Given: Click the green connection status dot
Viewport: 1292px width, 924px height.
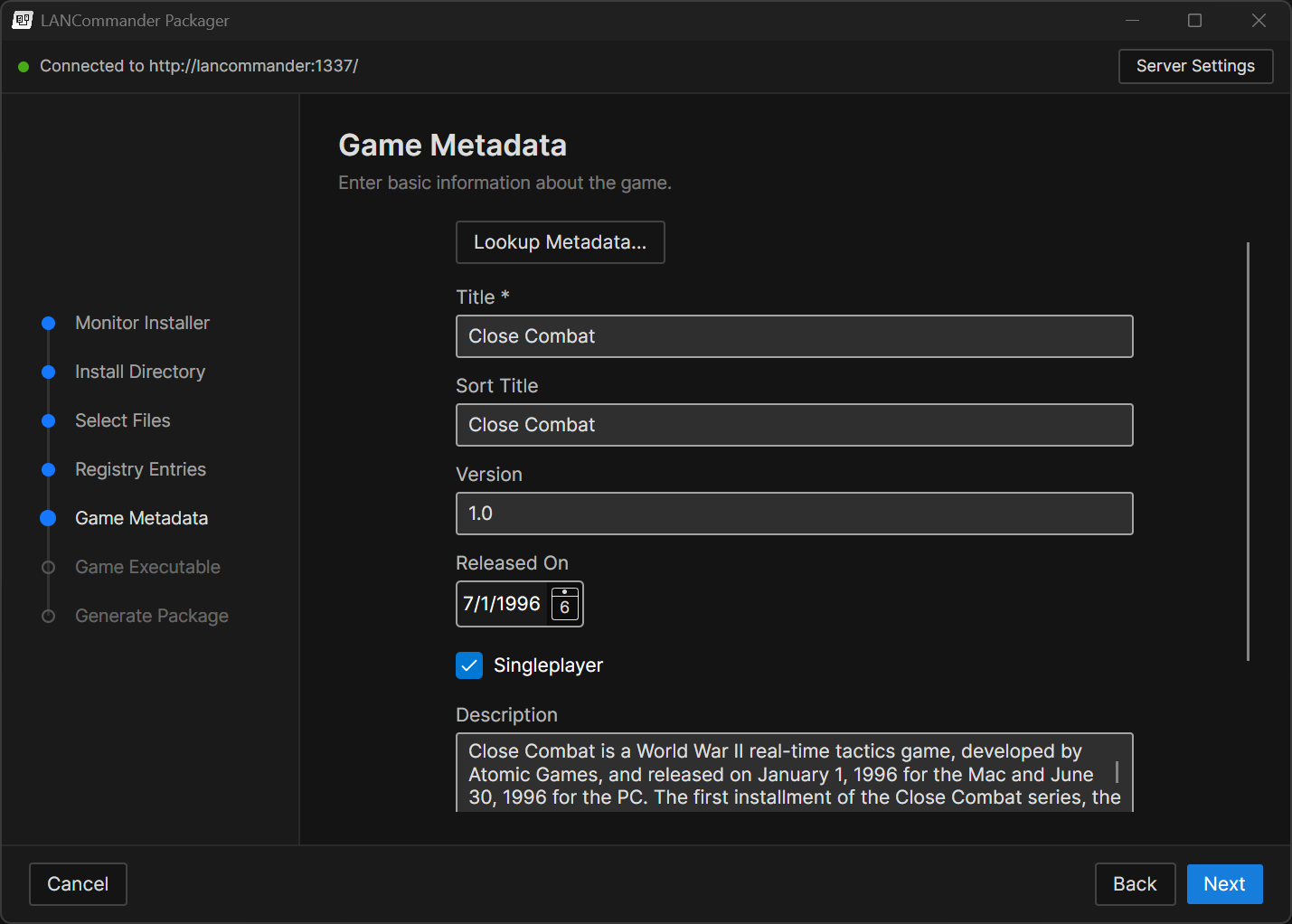Looking at the screenshot, I should [x=24, y=66].
